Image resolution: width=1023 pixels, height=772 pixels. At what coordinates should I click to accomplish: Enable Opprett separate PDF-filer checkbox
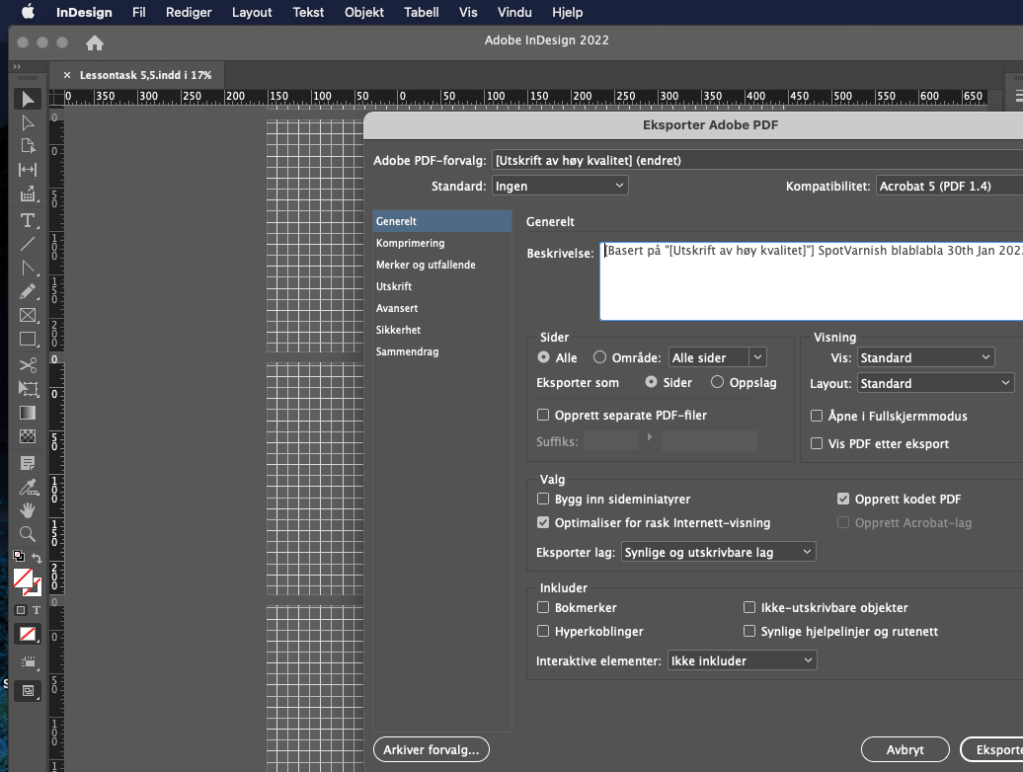[x=543, y=415]
